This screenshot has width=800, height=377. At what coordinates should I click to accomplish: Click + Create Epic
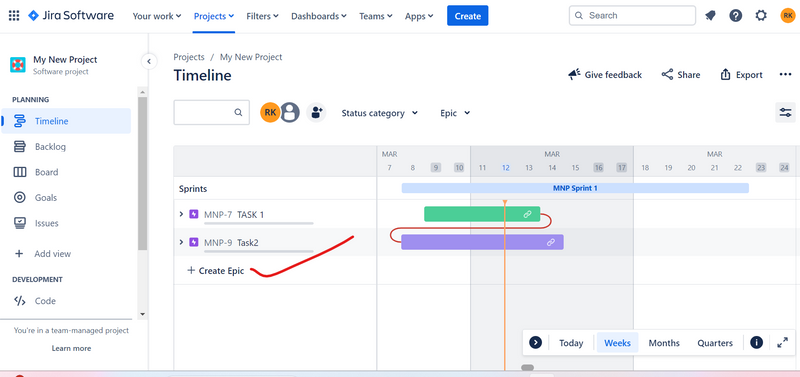pos(215,271)
